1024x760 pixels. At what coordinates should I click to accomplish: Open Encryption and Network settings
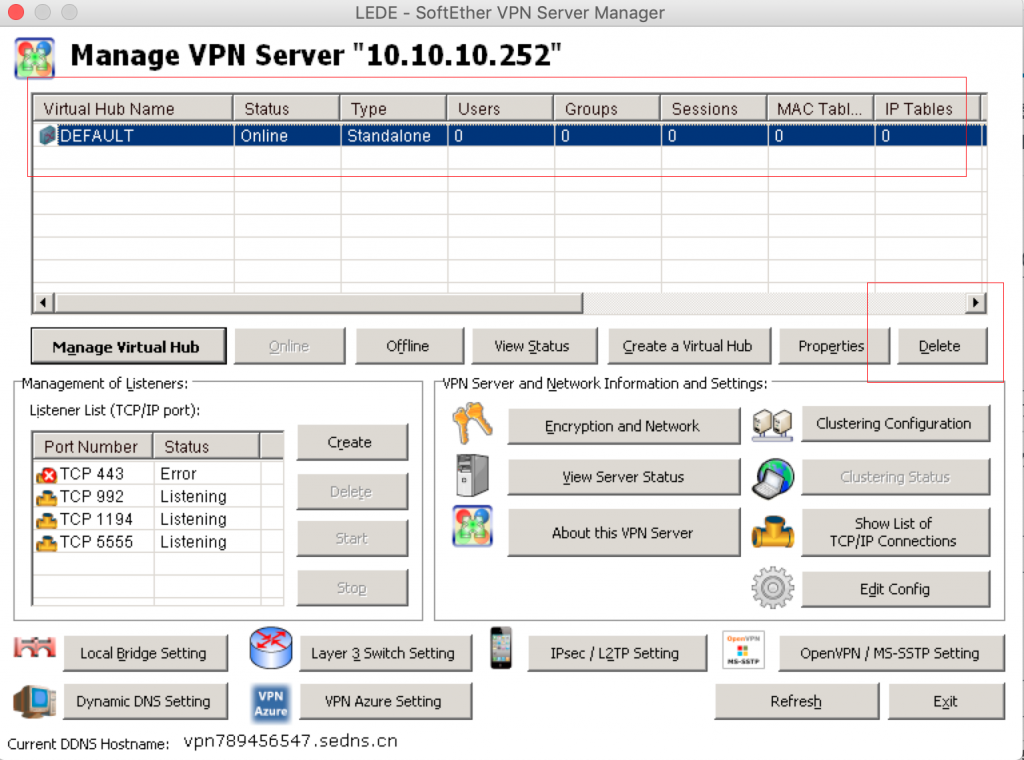tap(624, 426)
